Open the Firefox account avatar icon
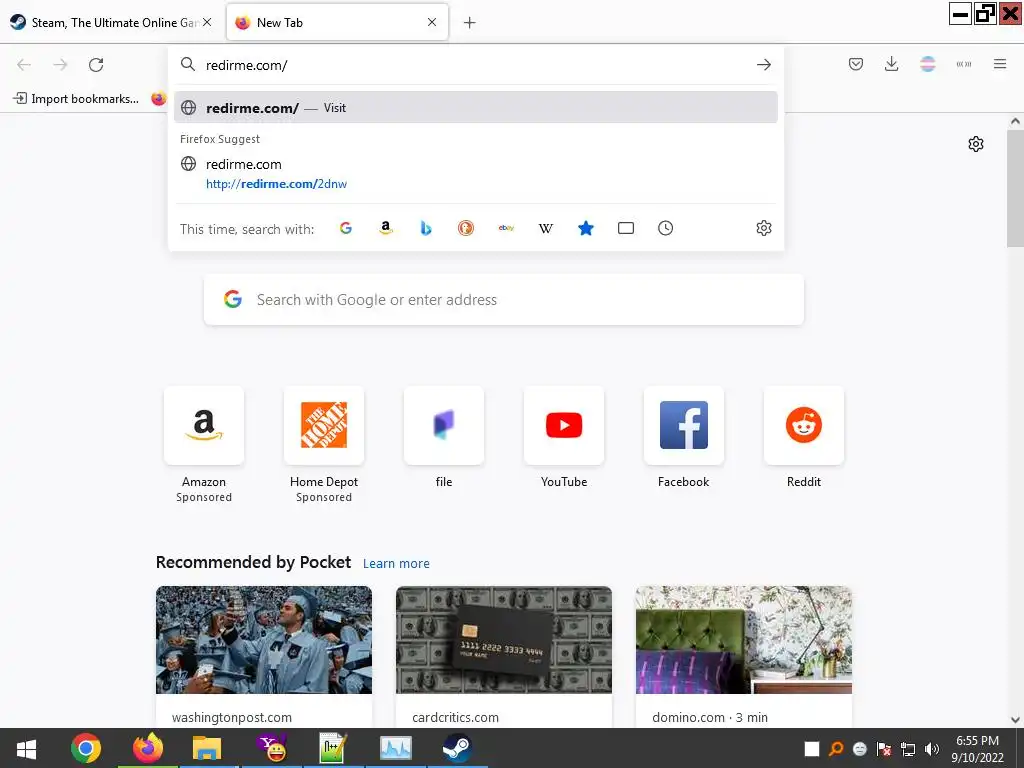Viewport: 1024px width, 768px height. click(927, 64)
